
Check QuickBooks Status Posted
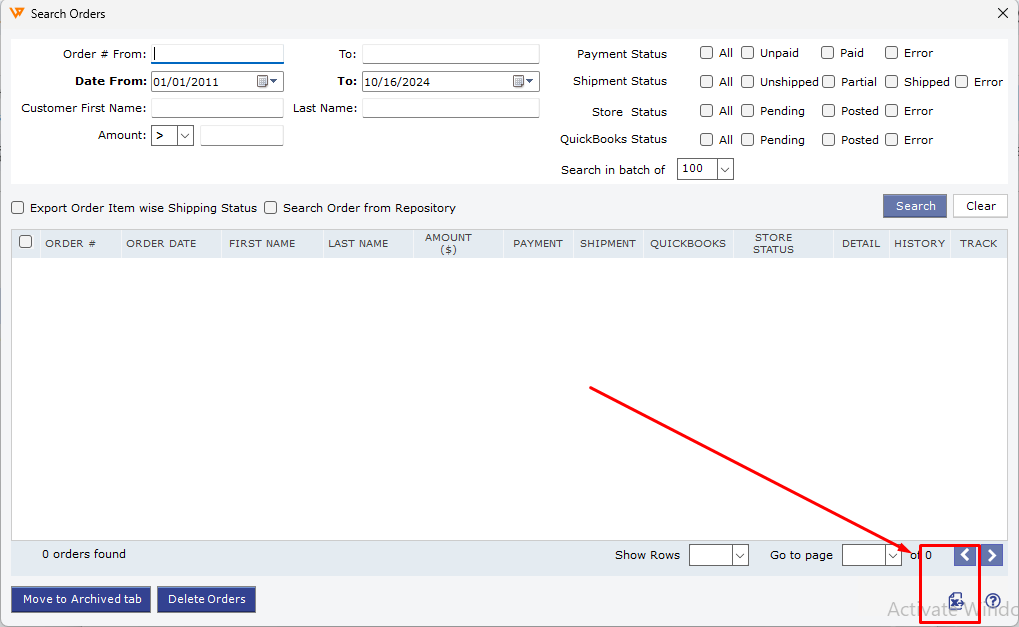(829, 139)
